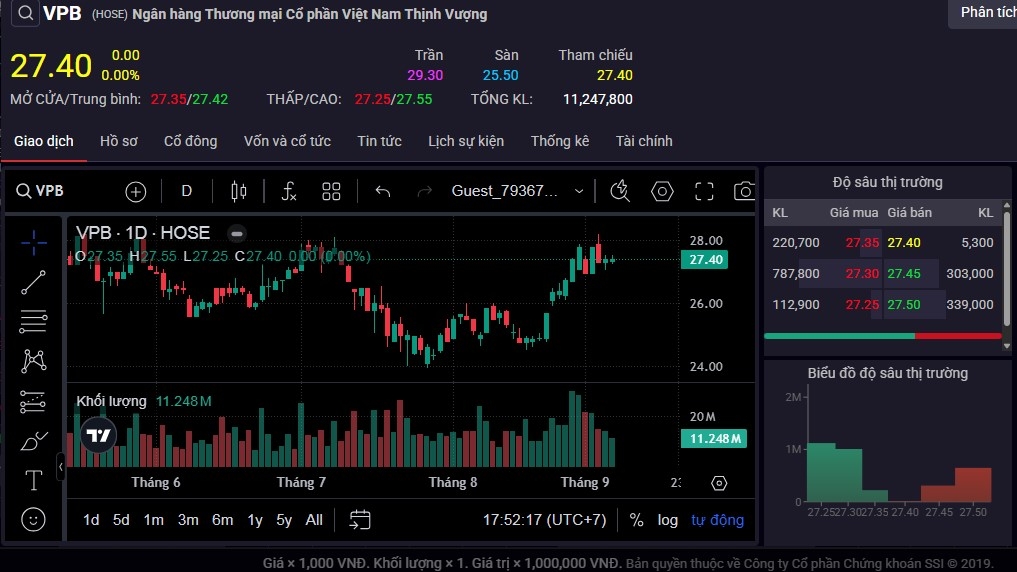
Task: Click ask price 27.45 in depth table
Action: (904, 274)
